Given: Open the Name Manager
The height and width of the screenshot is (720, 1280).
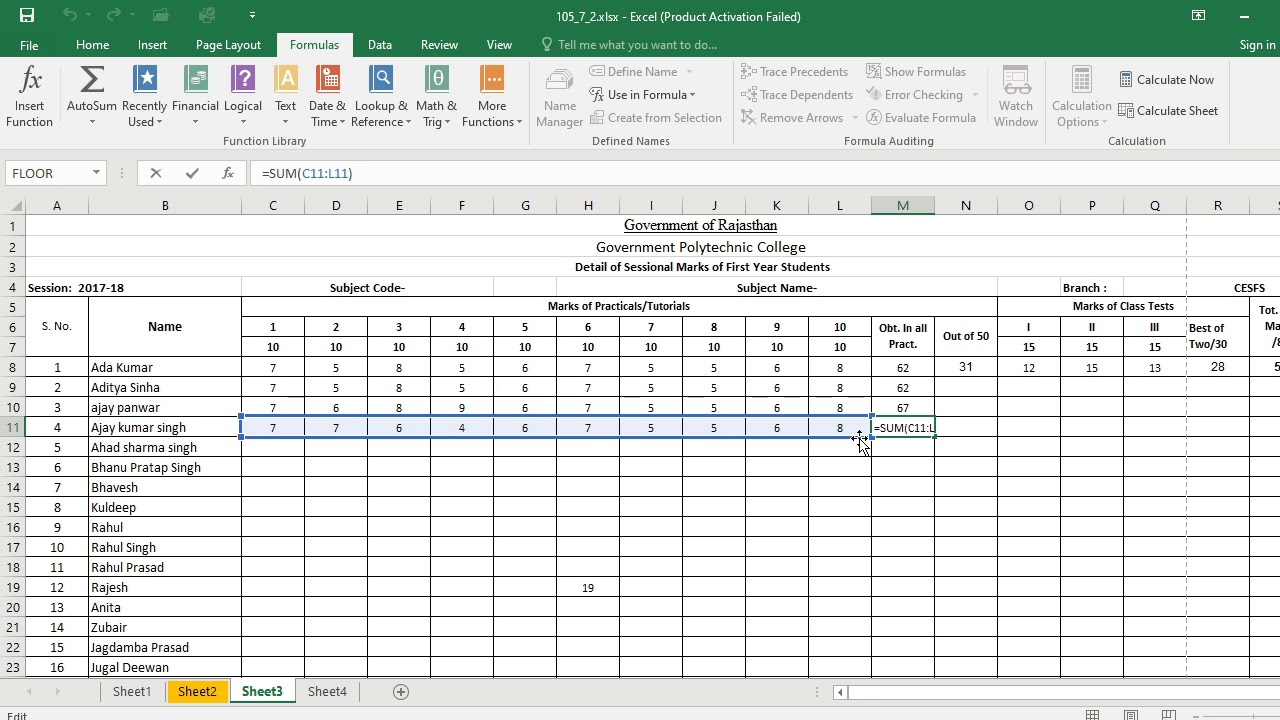Looking at the screenshot, I should point(560,97).
